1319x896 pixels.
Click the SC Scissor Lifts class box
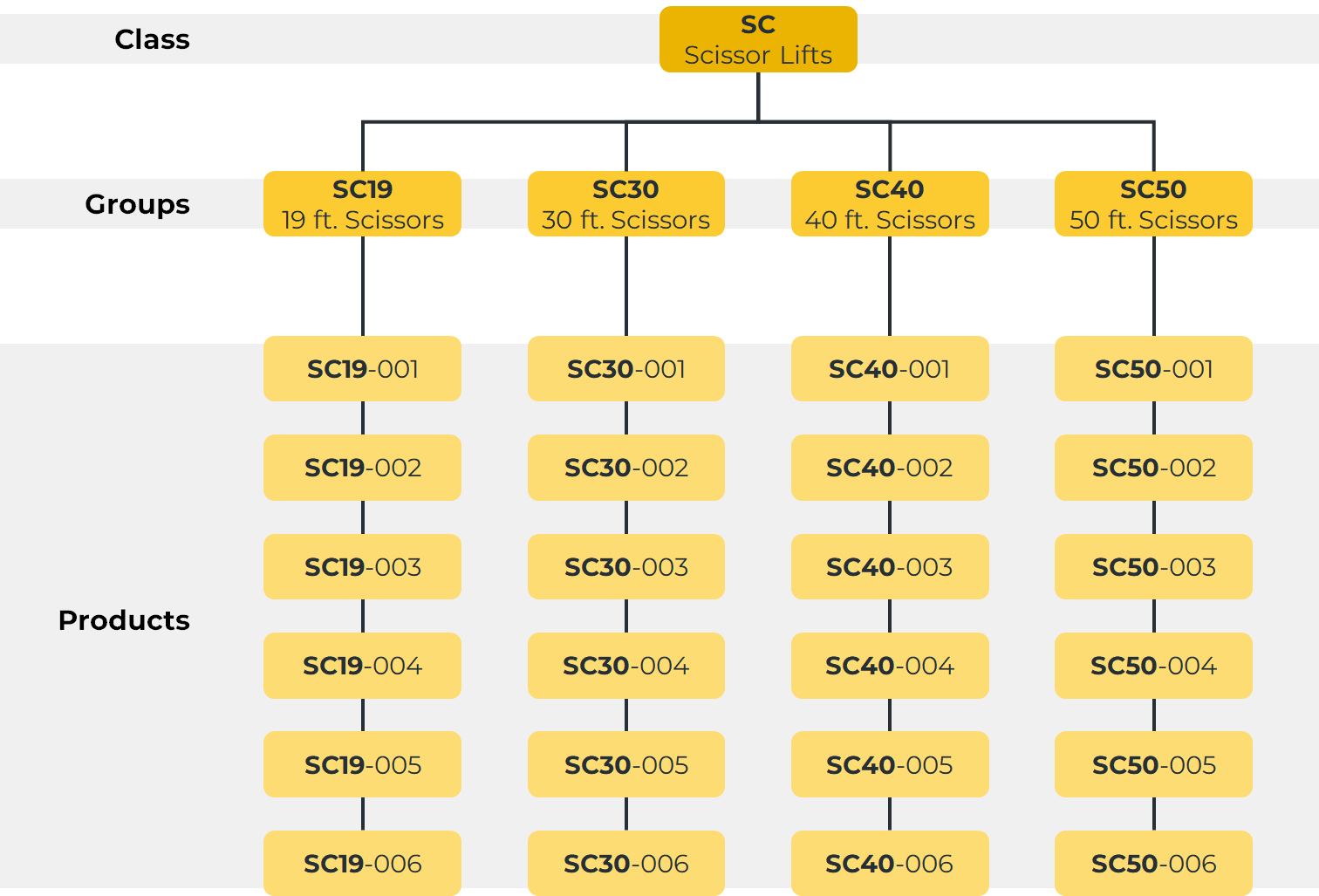click(x=757, y=39)
